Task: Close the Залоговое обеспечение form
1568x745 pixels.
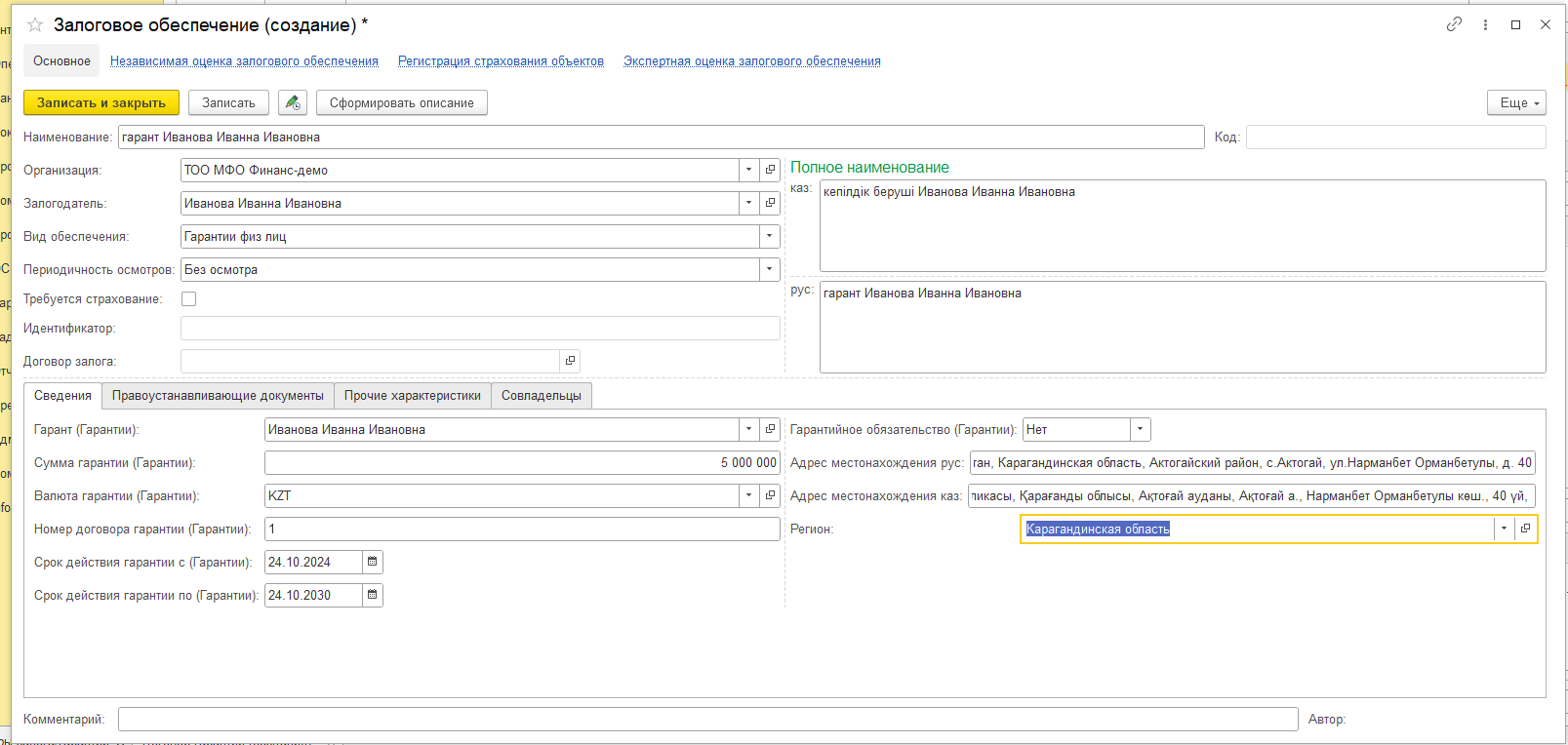Action: [x=1546, y=24]
